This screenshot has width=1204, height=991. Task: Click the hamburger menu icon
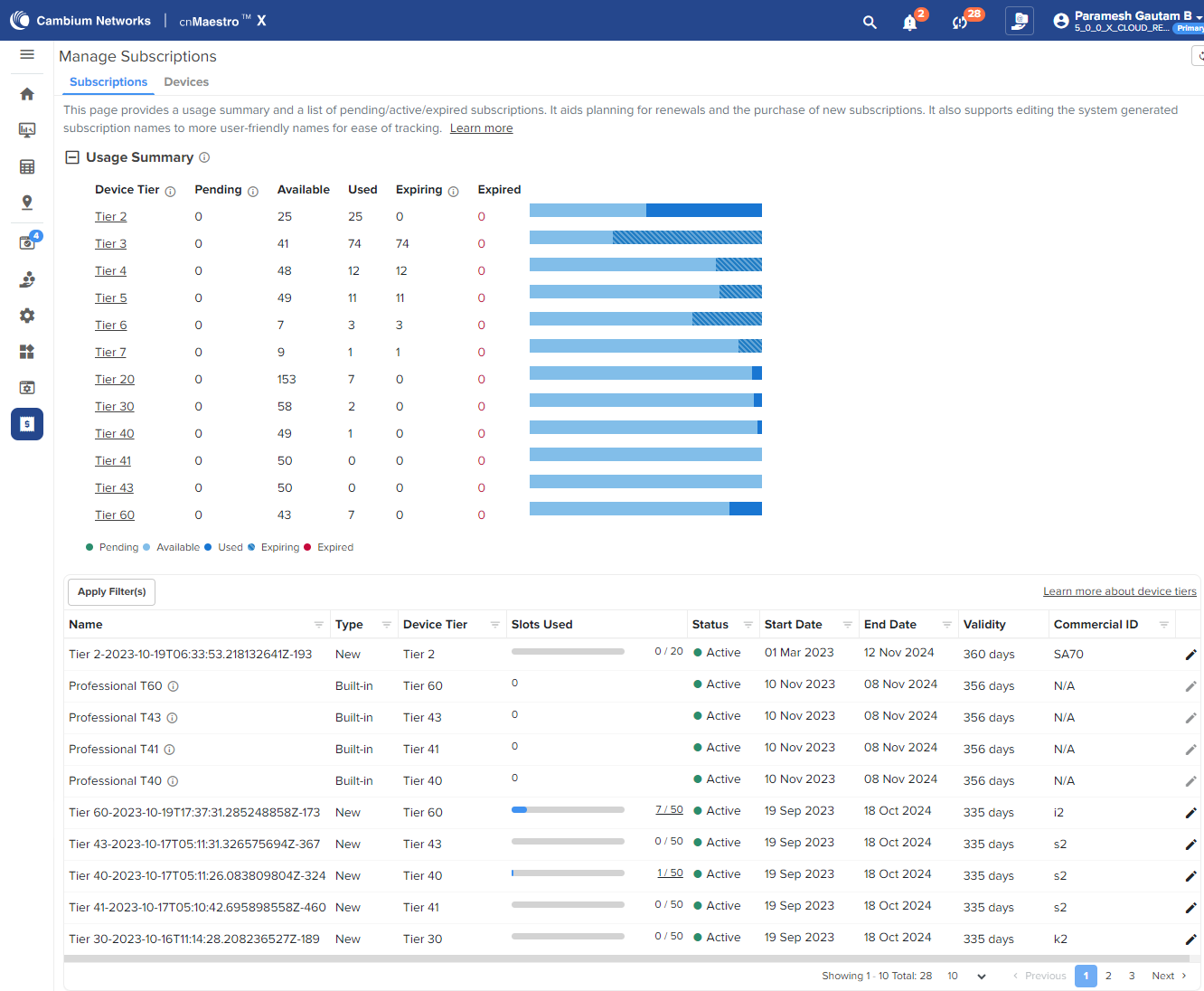[27, 55]
